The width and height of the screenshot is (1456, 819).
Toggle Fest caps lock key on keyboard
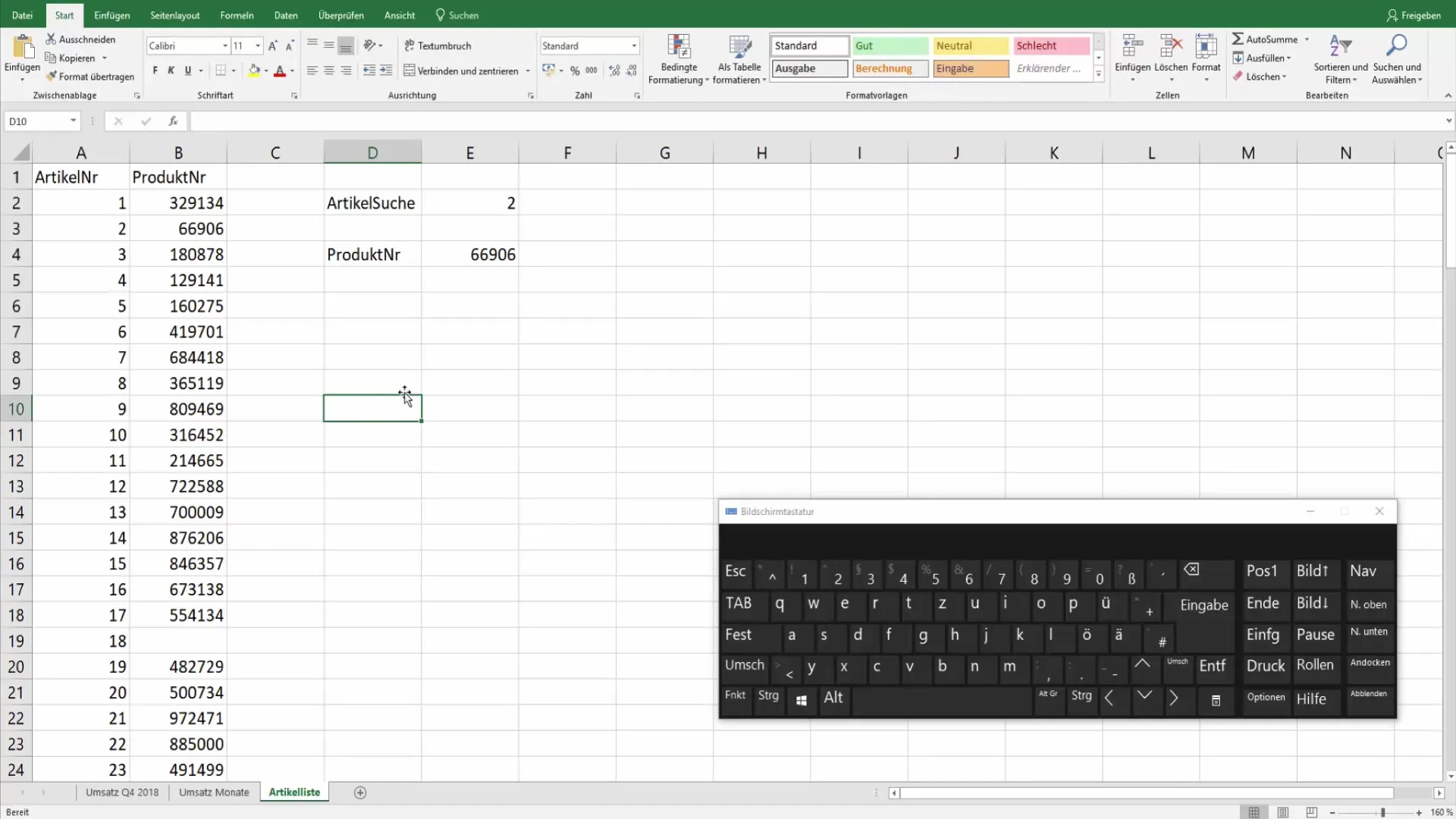coord(752,635)
